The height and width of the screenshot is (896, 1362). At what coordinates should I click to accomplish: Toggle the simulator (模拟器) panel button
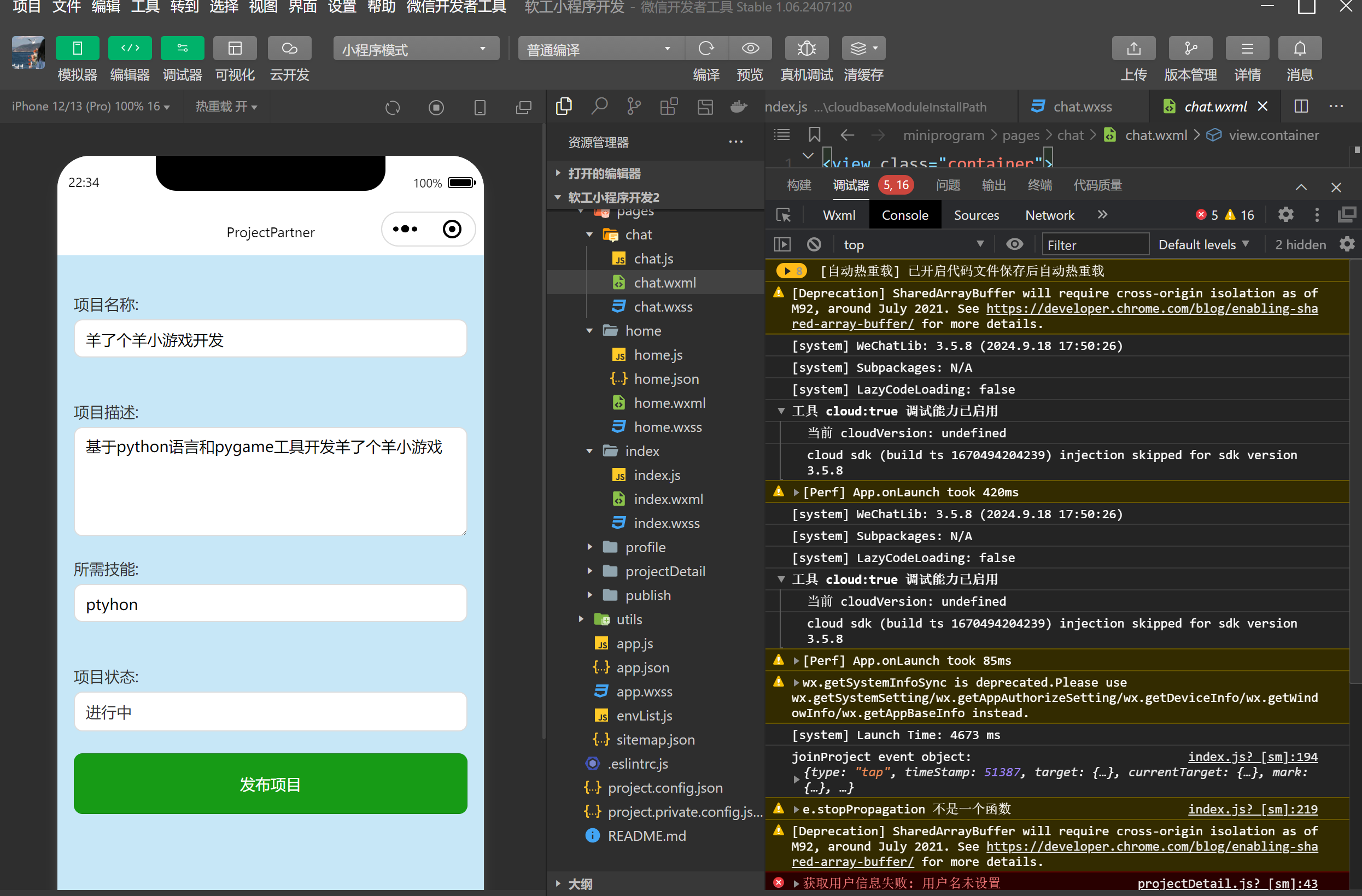(x=77, y=49)
